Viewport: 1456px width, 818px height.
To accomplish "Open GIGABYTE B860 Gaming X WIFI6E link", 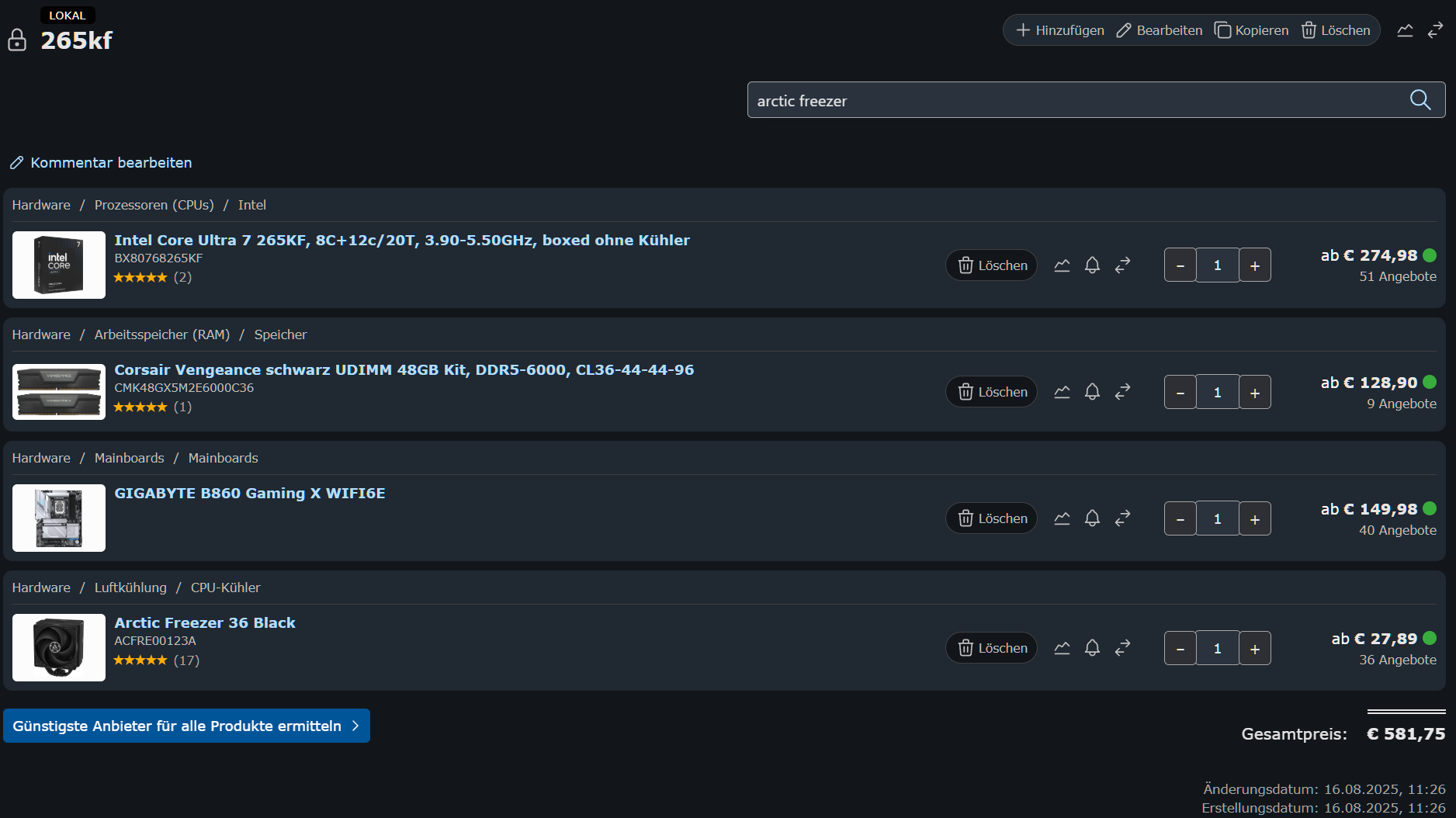I will 250,493.
